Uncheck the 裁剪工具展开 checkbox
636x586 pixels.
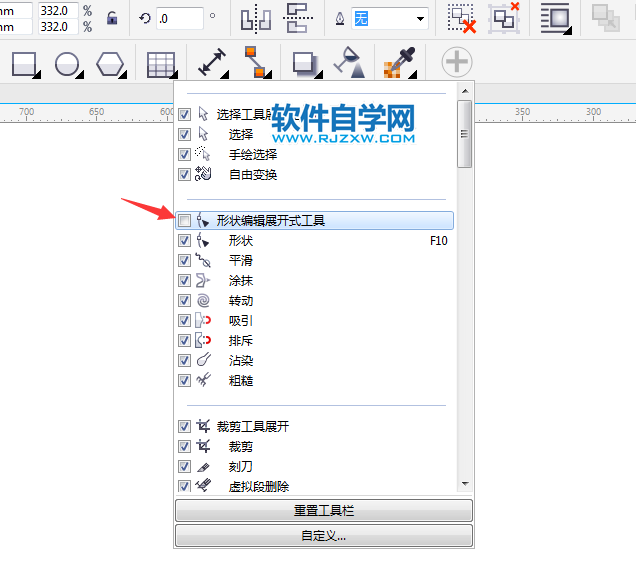(184, 427)
